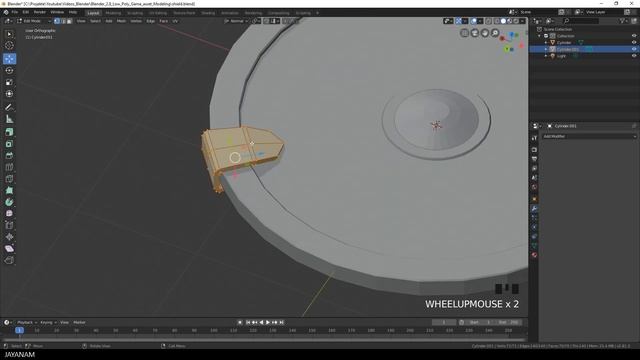Activate the Rotate tool
This screenshot has height=360, width=640.
pyautogui.click(x=9, y=71)
